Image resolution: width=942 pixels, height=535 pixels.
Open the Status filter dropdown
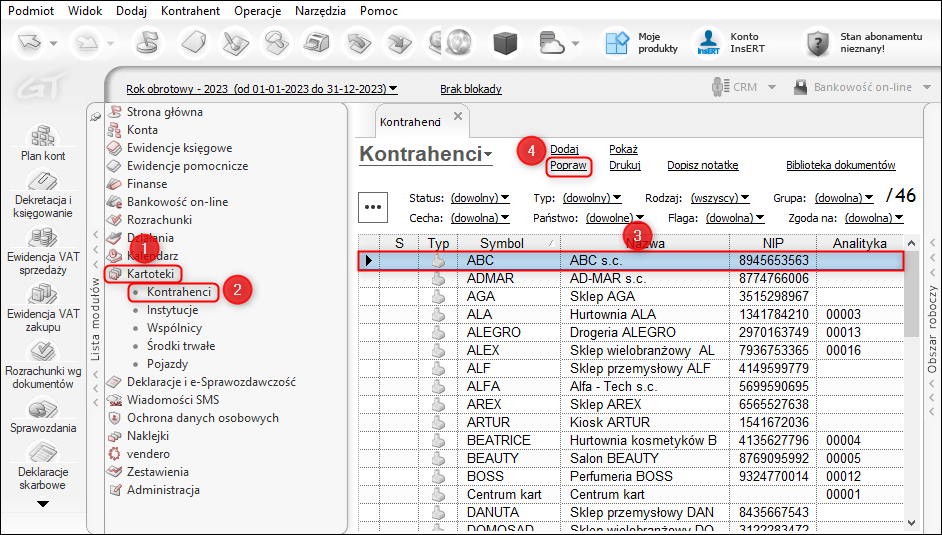click(480, 198)
